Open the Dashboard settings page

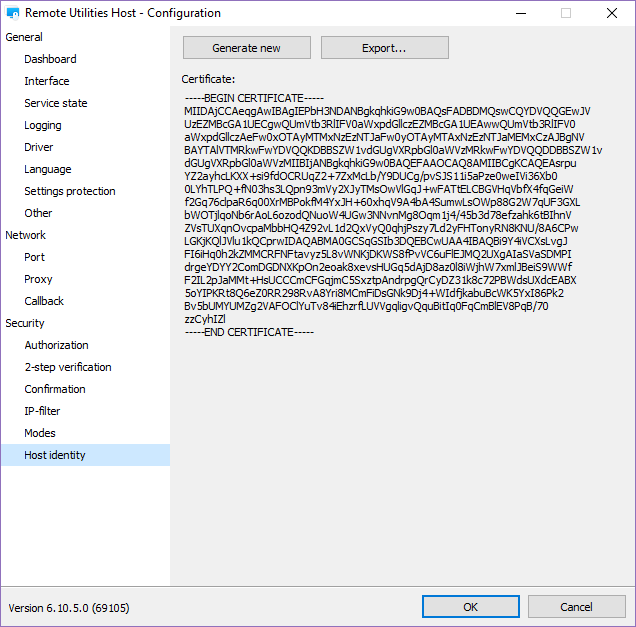coord(50,59)
